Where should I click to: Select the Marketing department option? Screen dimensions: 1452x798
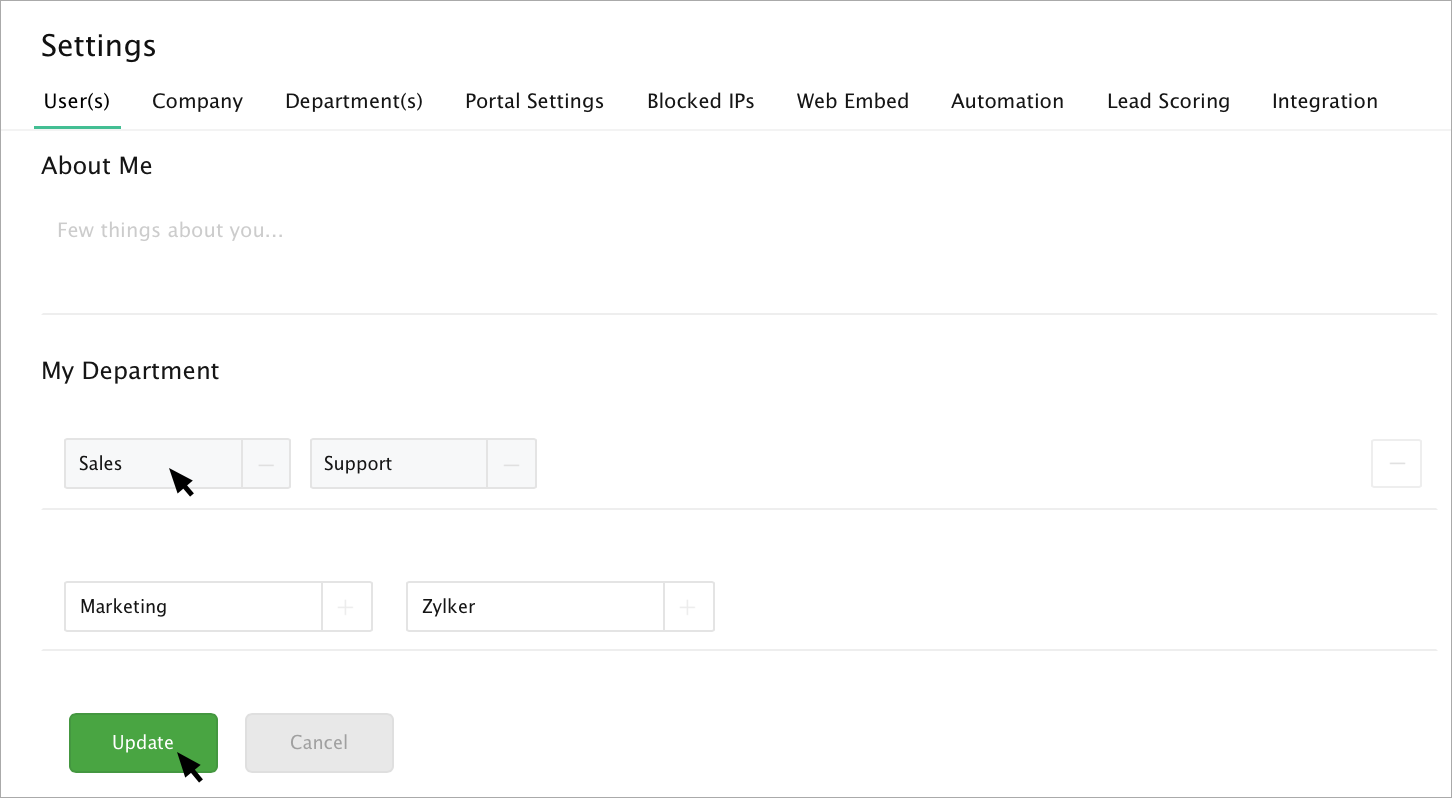coord(193,607)
